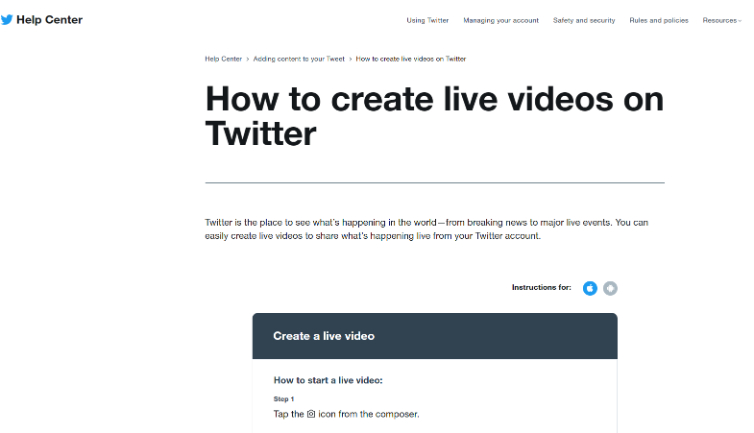Click the 'Instructions for:' label
754x433 pixels.
point(541,287)
